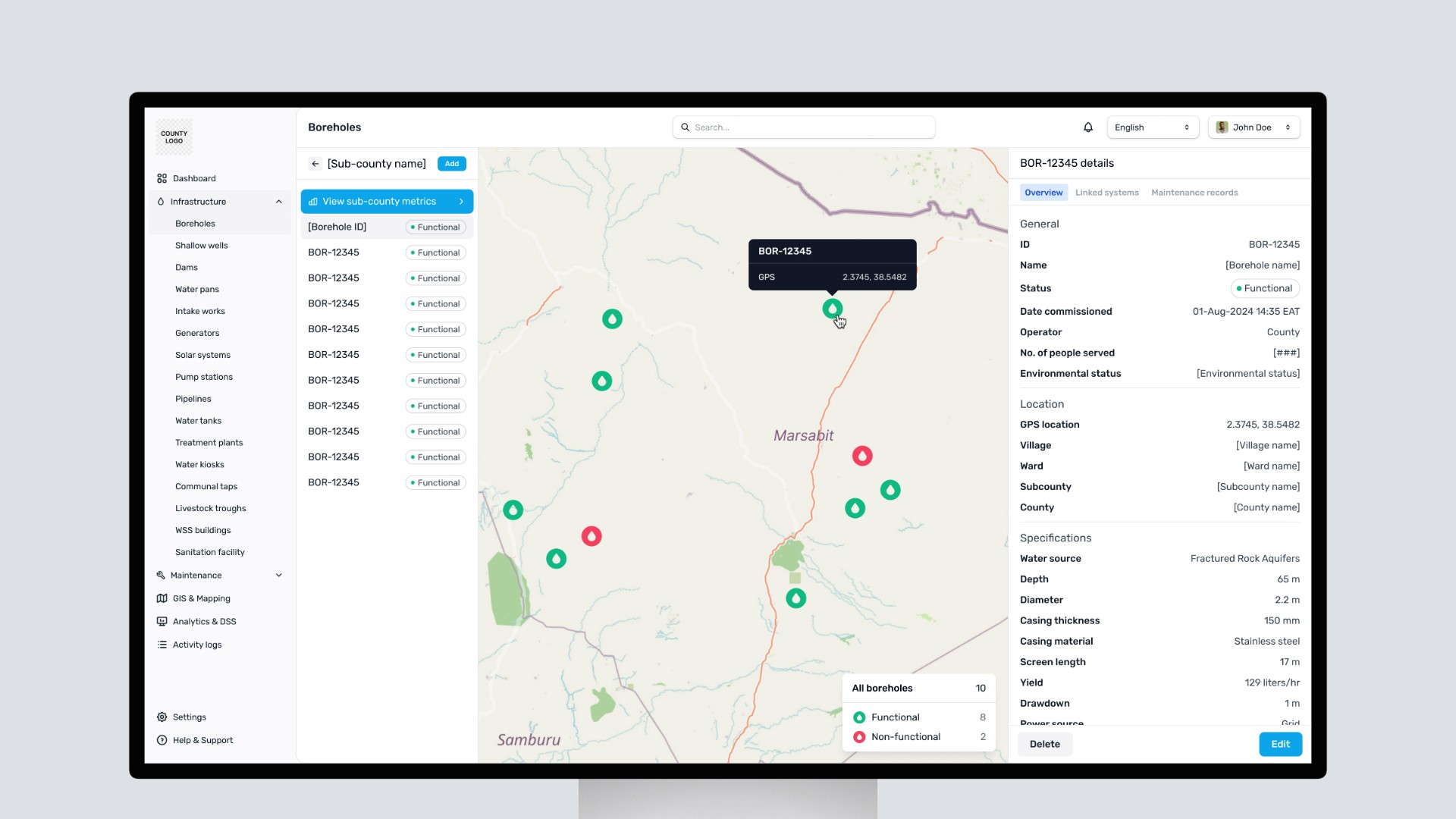Open Settings via its gear icon
This screenshot has width=1456, height=819.
162,717
